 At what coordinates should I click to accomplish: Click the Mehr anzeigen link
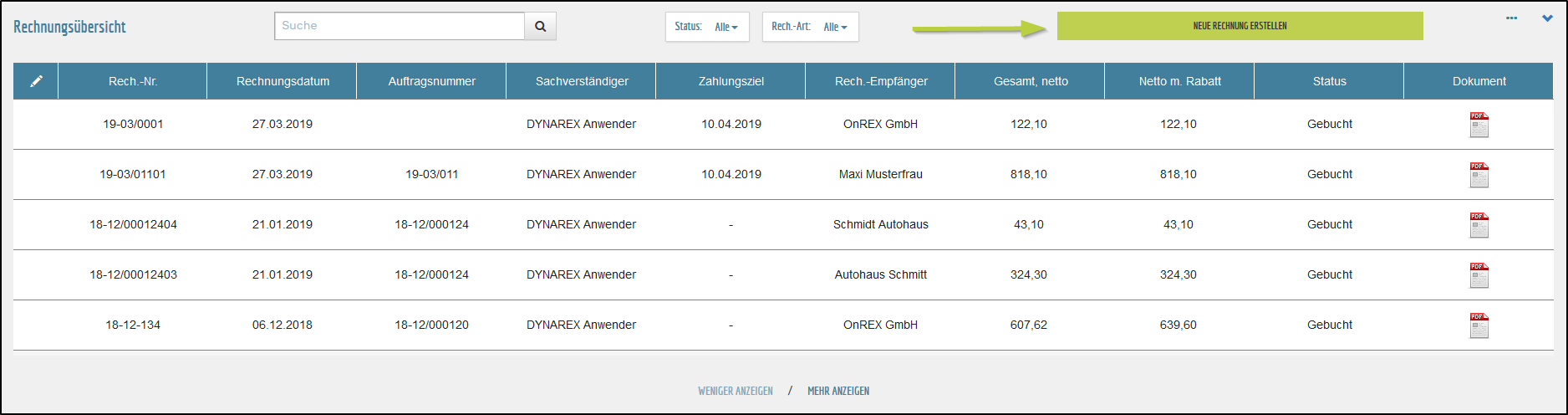click(837, 391)
